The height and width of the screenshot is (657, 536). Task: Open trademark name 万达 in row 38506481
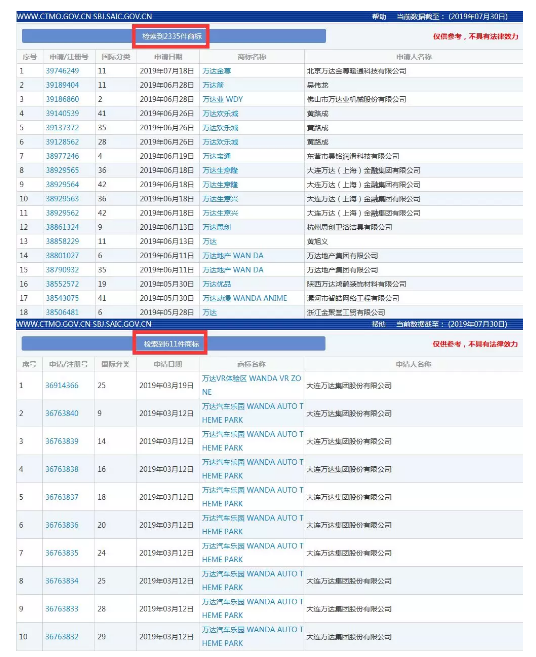(210, 313)
